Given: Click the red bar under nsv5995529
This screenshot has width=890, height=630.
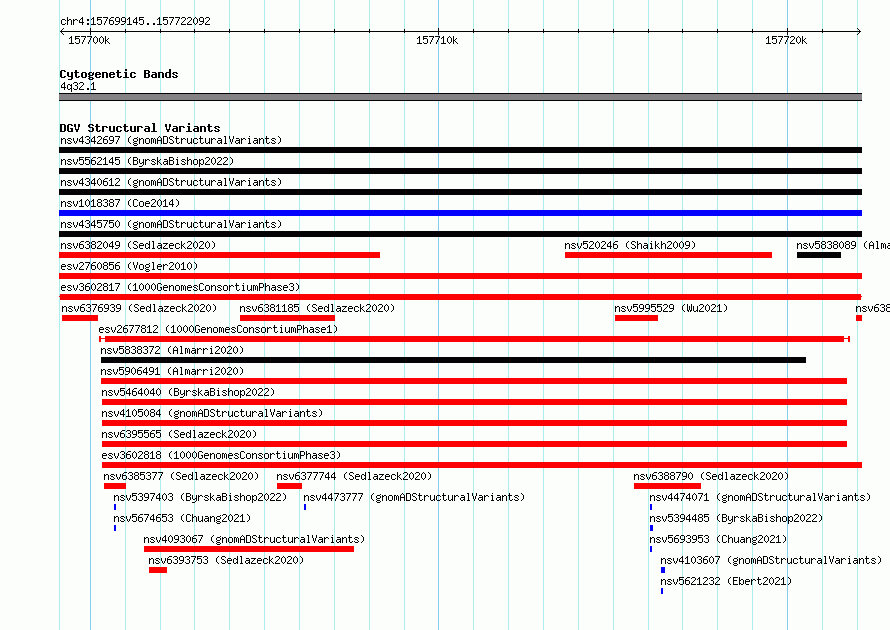Looking at the screenshot, I should (x=636, y=318).
